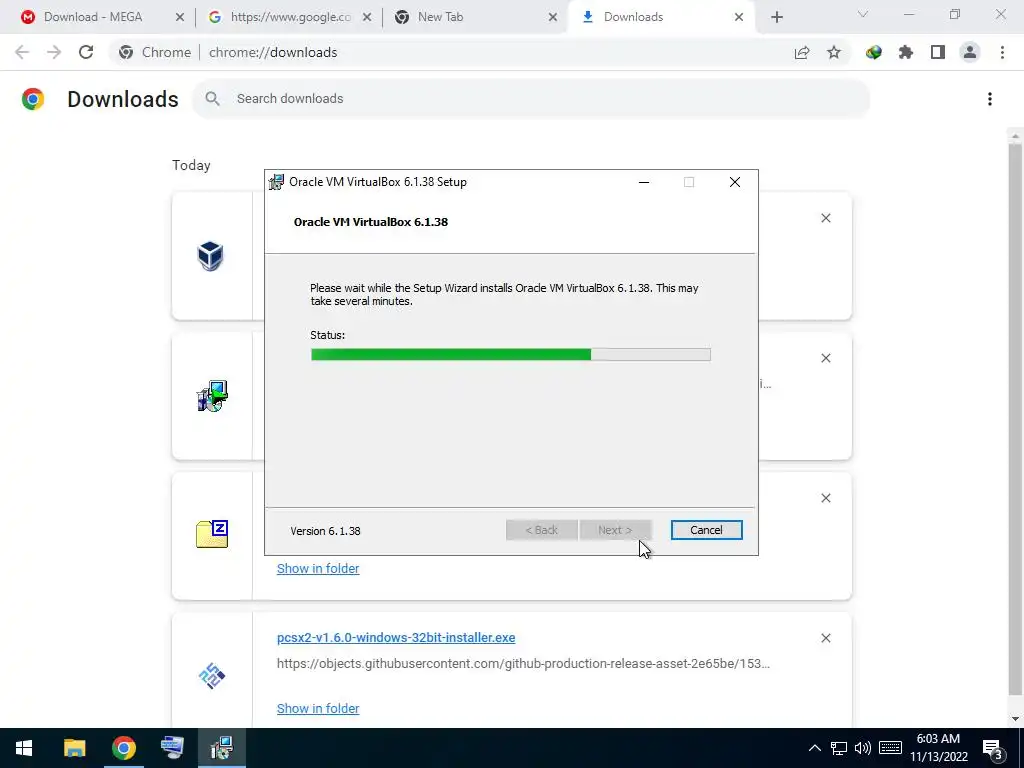This screenshot has width=1024, height=768.
Task: Click the VirtualBox install progress bar
Action: point(511,355)
